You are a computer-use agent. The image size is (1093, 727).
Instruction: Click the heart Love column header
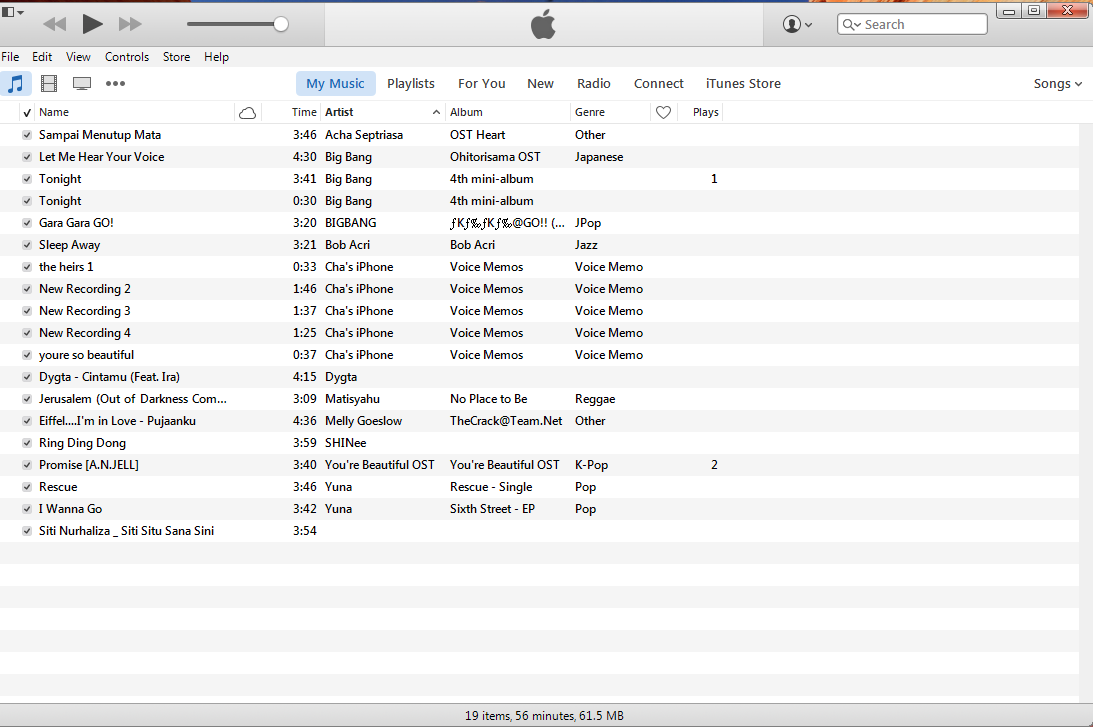pos(664,112)
